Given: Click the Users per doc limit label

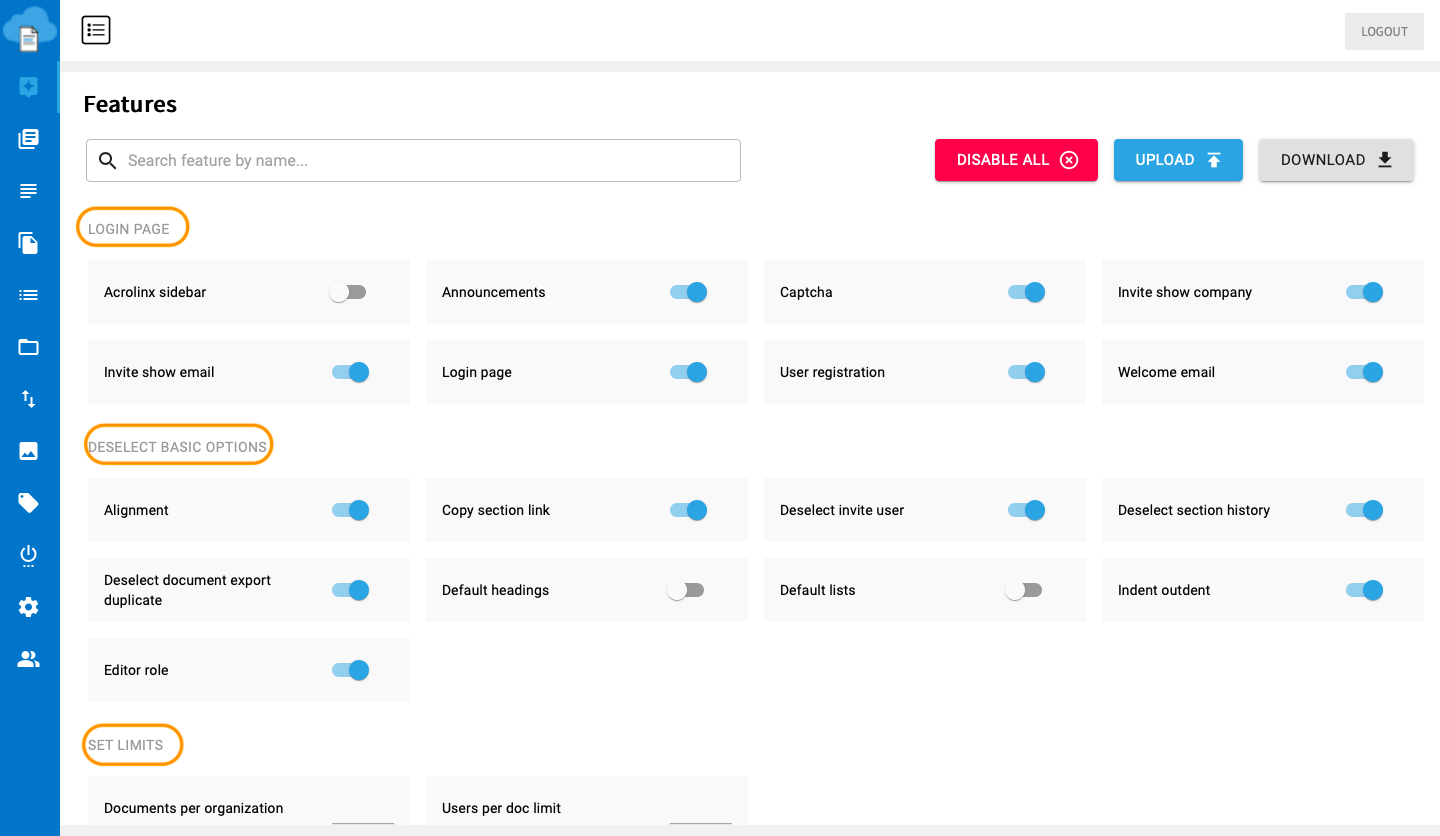Looking at the screenshot, I should tap(502, 808).
